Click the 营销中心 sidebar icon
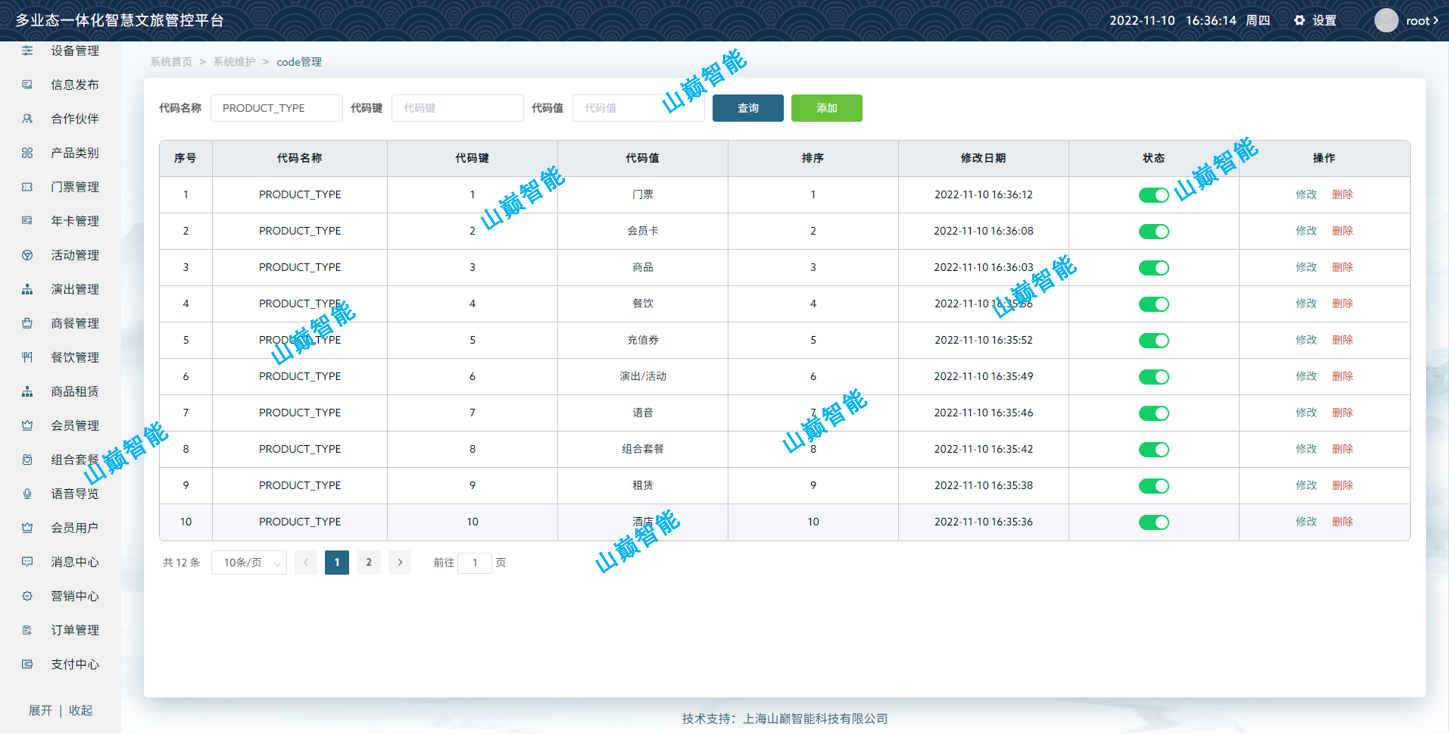 click(x=27, y=596)
